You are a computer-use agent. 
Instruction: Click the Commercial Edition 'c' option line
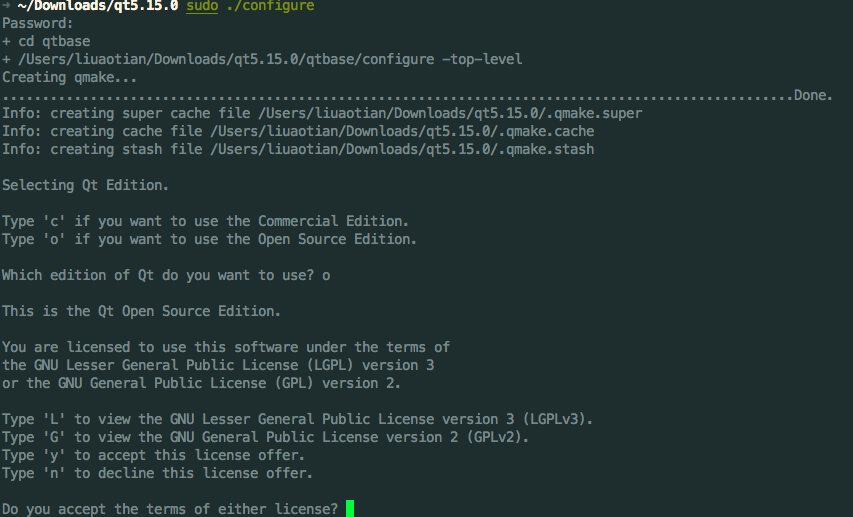tap(206, 221)
